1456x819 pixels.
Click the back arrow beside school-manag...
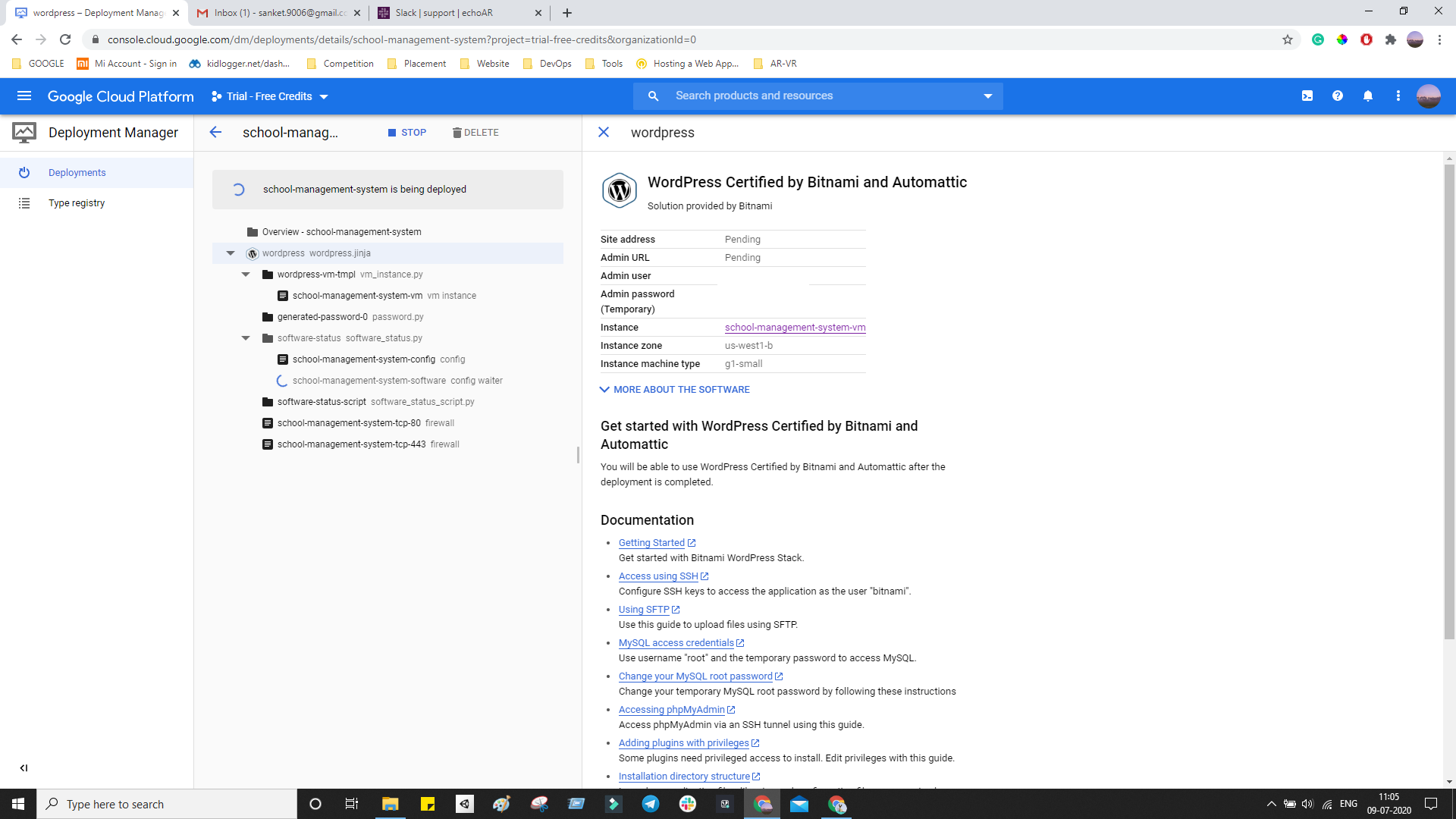[215, 133]
